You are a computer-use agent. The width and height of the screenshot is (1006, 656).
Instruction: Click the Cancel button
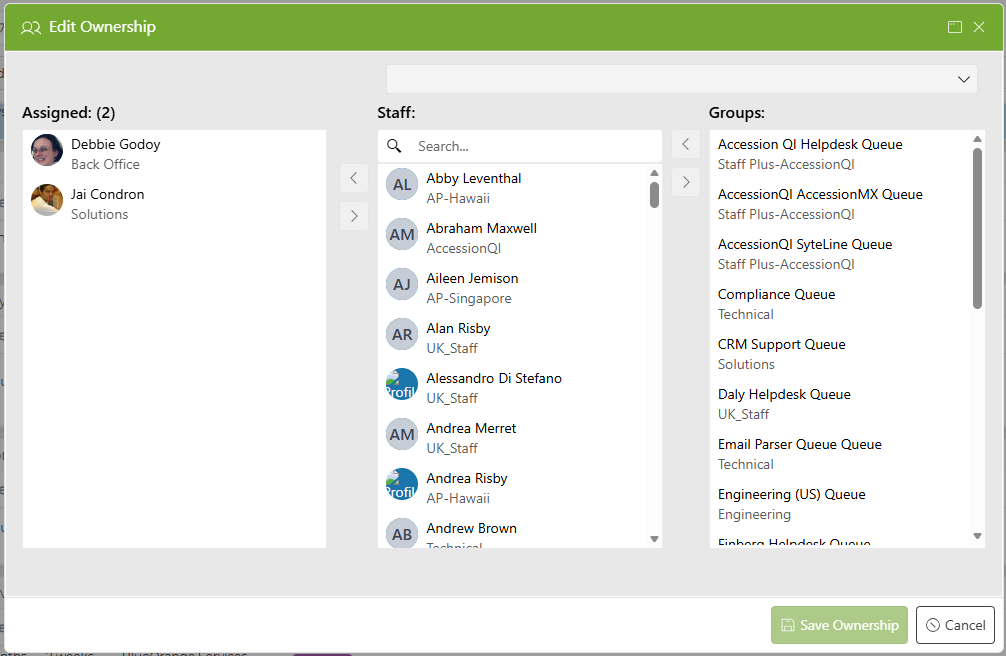(x=955, y=625)
